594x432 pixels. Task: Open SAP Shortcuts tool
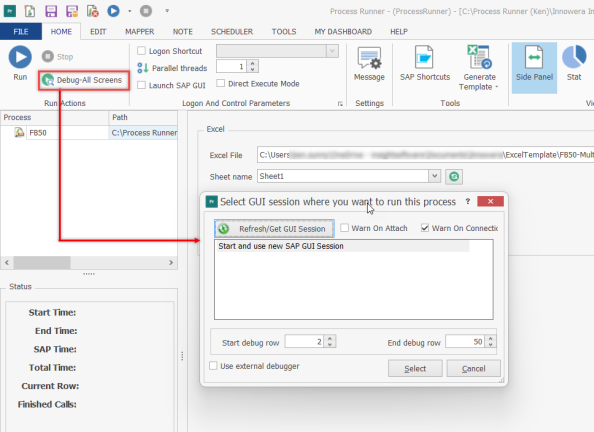(425, 63)
